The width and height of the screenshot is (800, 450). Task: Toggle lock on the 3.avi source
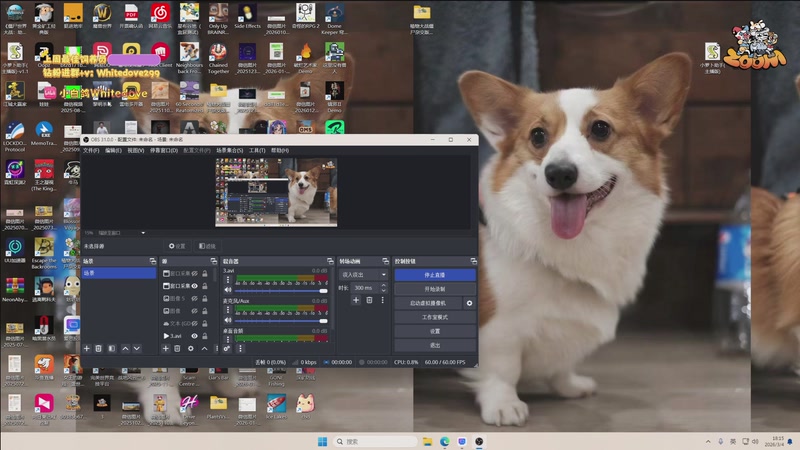pyautogui.click(x=206, y=336)
